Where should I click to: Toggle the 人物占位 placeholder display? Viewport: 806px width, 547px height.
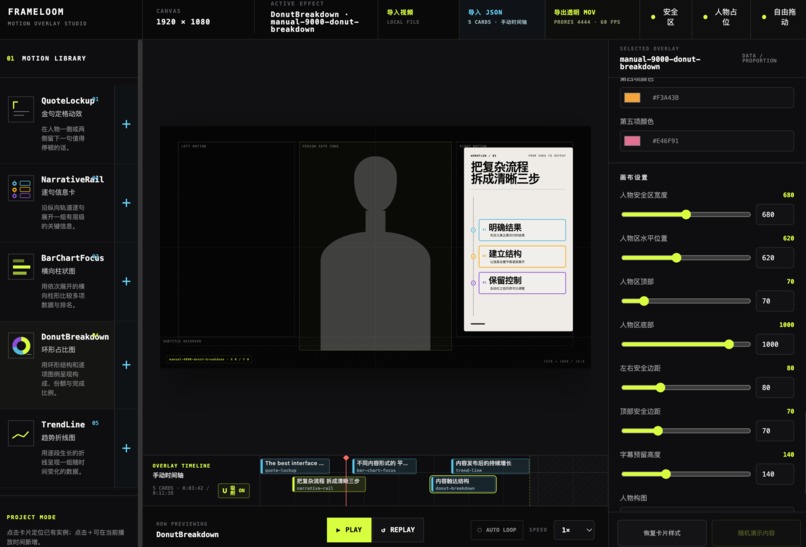coord(721,17)
